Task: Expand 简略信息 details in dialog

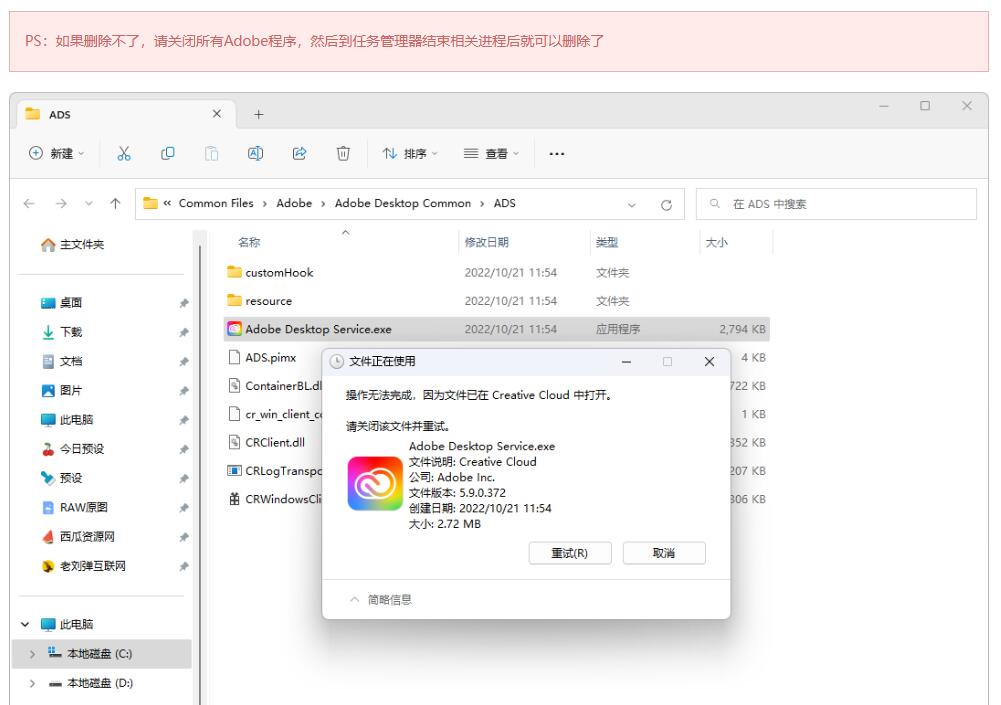Action: pos(381,600)
